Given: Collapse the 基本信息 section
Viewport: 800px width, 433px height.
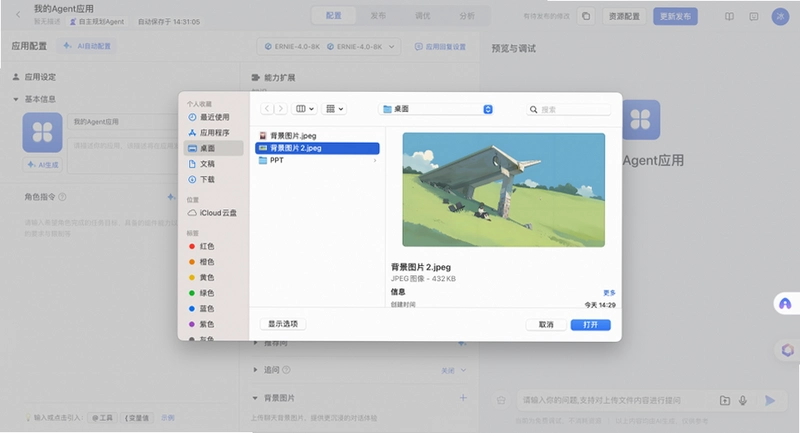Looking at the screenshot, I should click(x=16, y=99).
